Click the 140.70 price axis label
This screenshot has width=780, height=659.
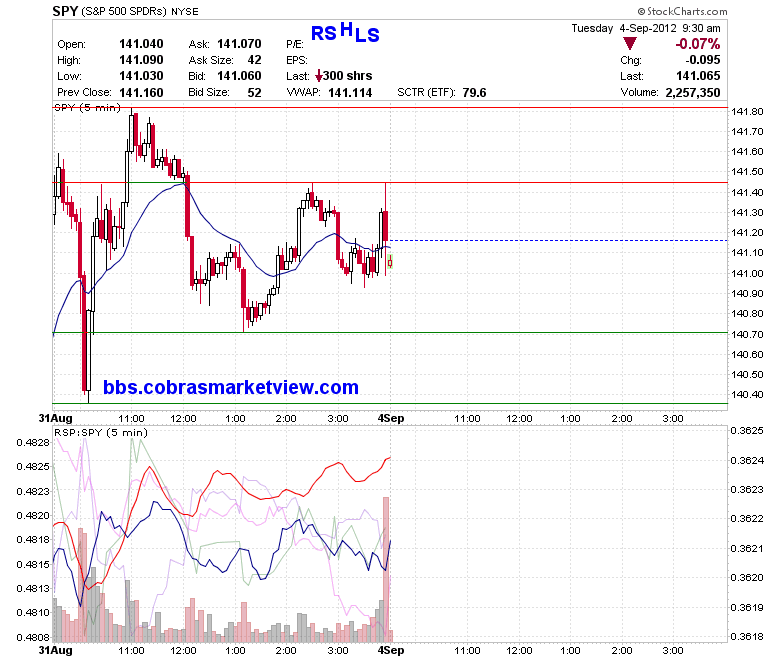click(747, 334)
